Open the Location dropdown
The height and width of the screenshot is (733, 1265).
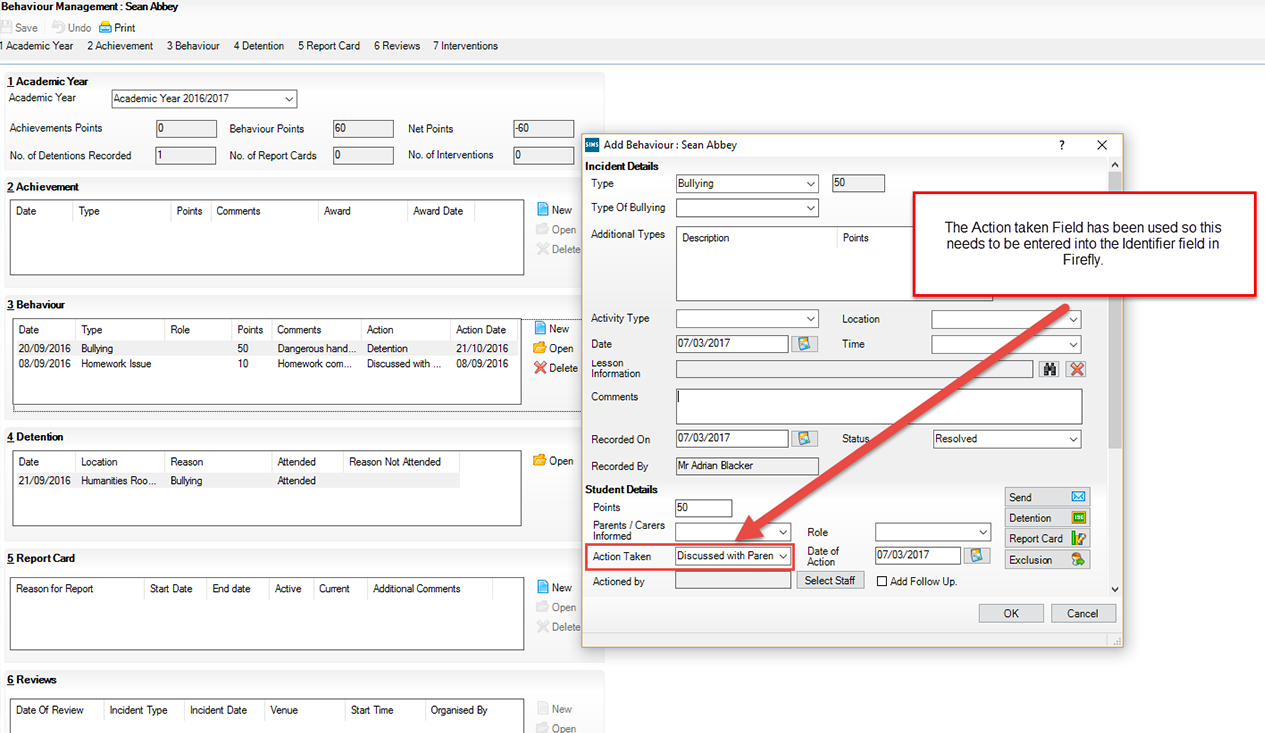tap(1073, 320)
